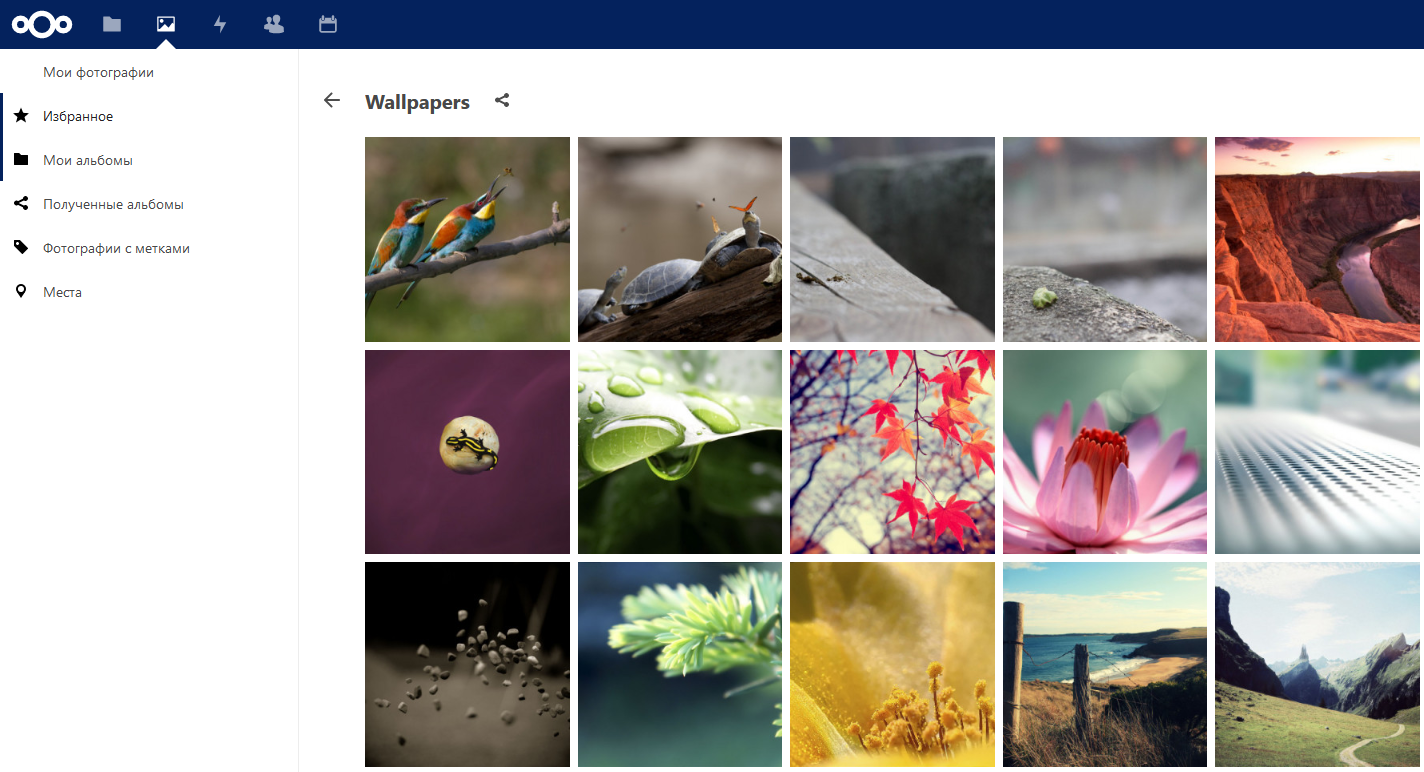Open the bee-eater birds photo
1424x772 pixels.
point(467,239)
